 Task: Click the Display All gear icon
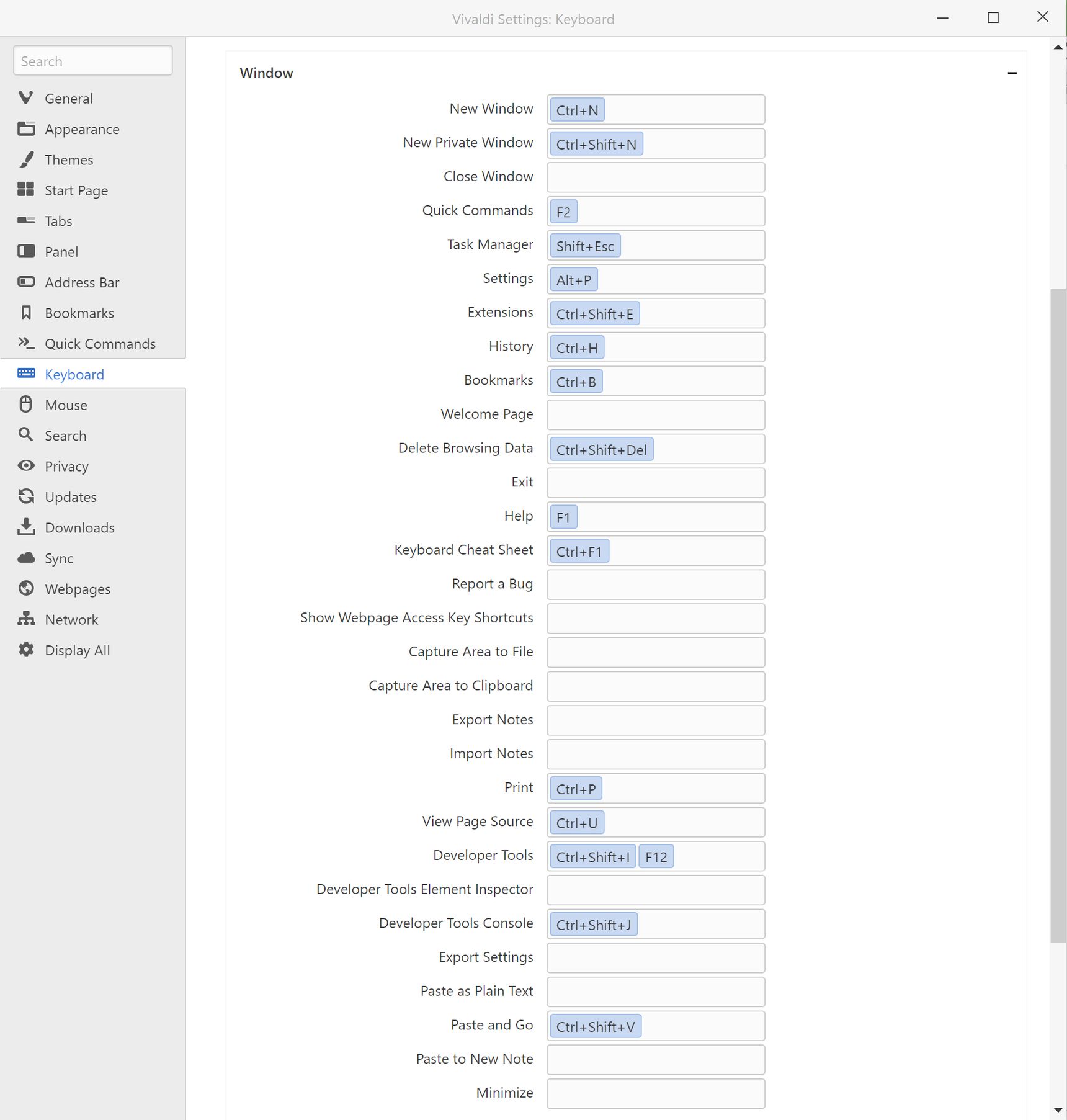[26, 650]
